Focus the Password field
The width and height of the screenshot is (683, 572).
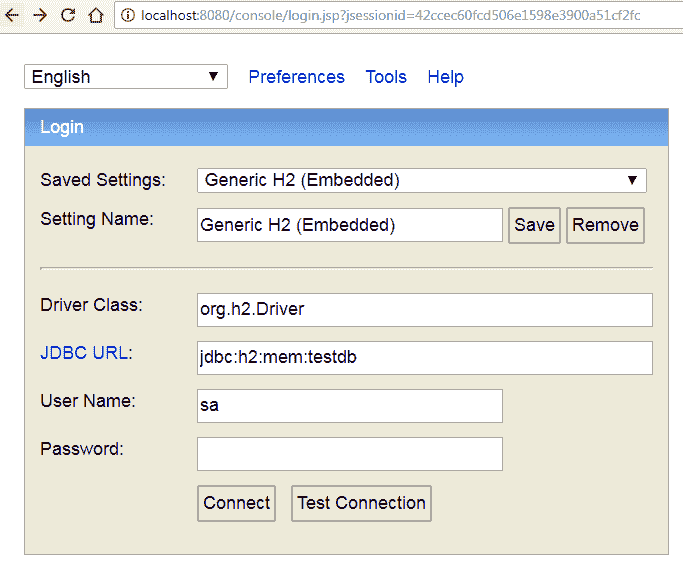[x=350, y=454]
